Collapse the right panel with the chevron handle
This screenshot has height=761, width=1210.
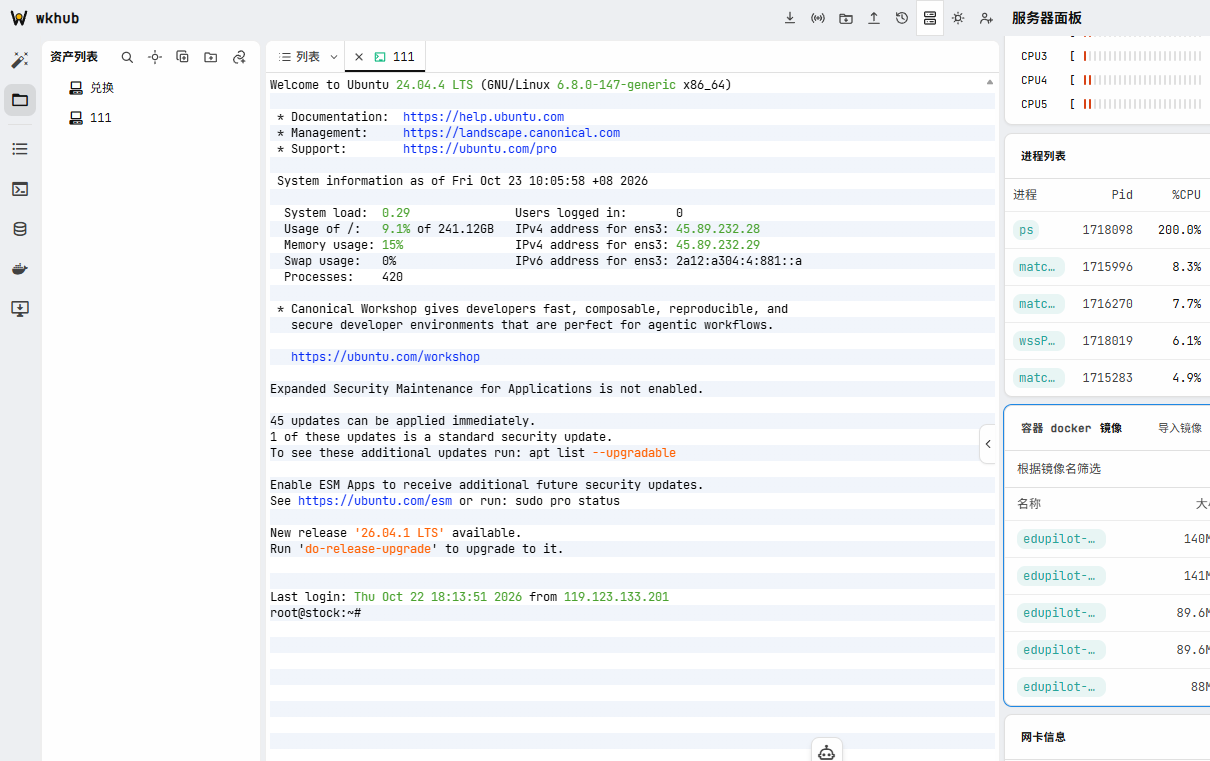(988, 444)
